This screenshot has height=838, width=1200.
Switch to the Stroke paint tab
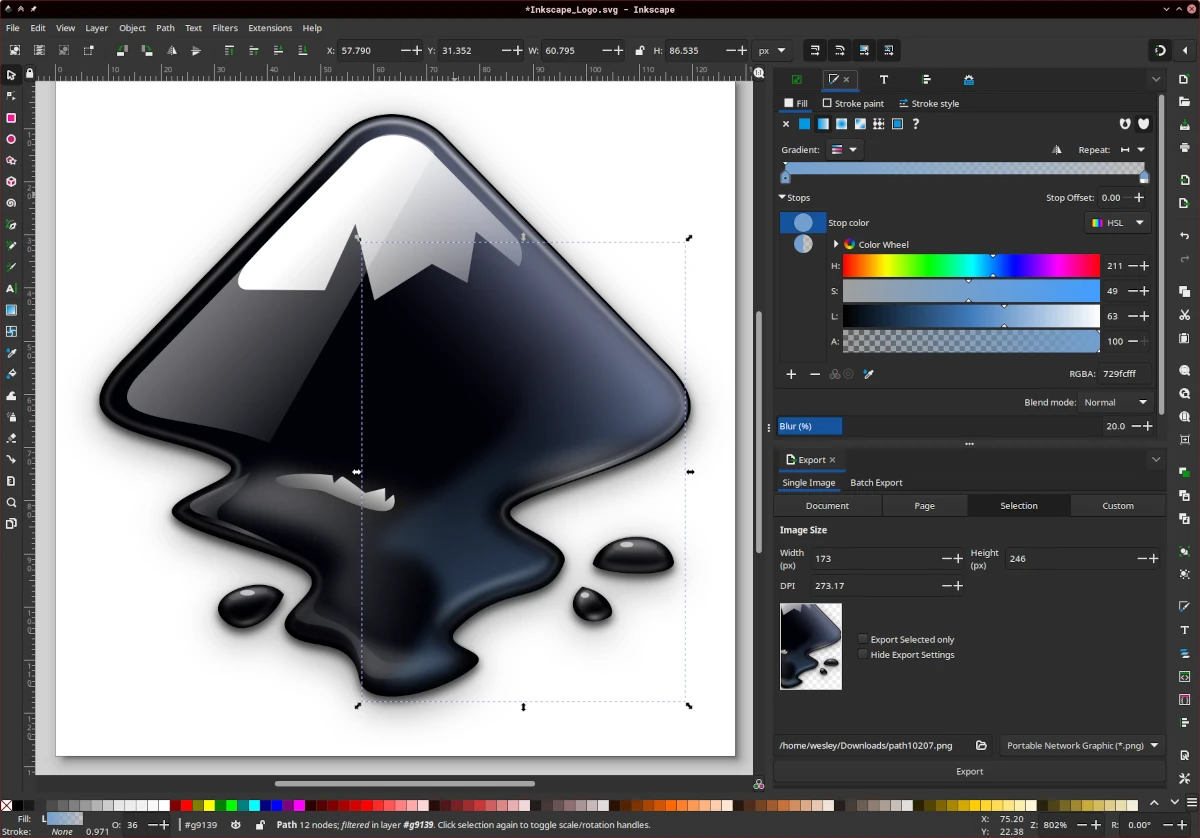pos(853,103)
